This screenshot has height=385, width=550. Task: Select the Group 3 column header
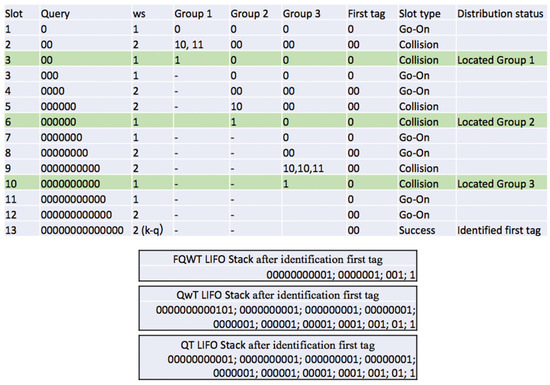coord(301,14)
